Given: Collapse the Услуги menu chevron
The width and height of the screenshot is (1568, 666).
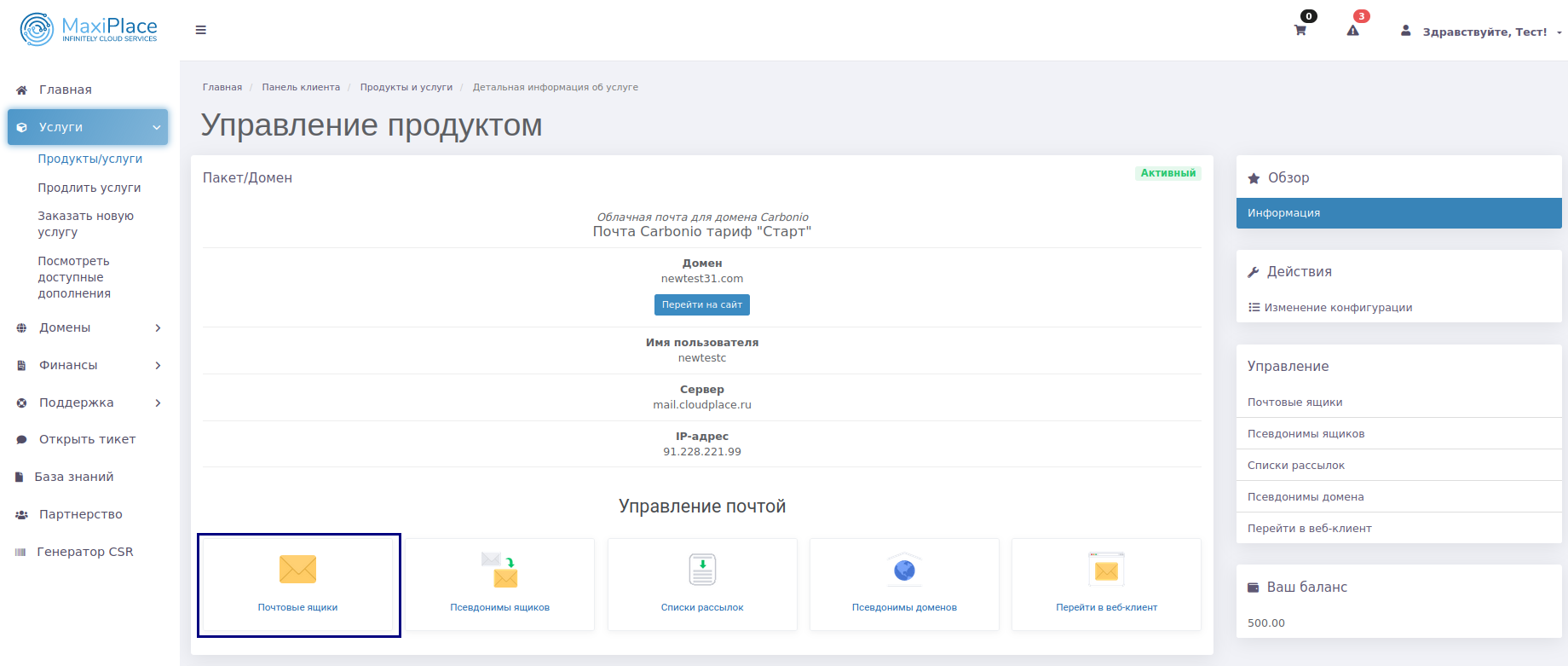Looking at the screenshot, I should pos(157,127).
